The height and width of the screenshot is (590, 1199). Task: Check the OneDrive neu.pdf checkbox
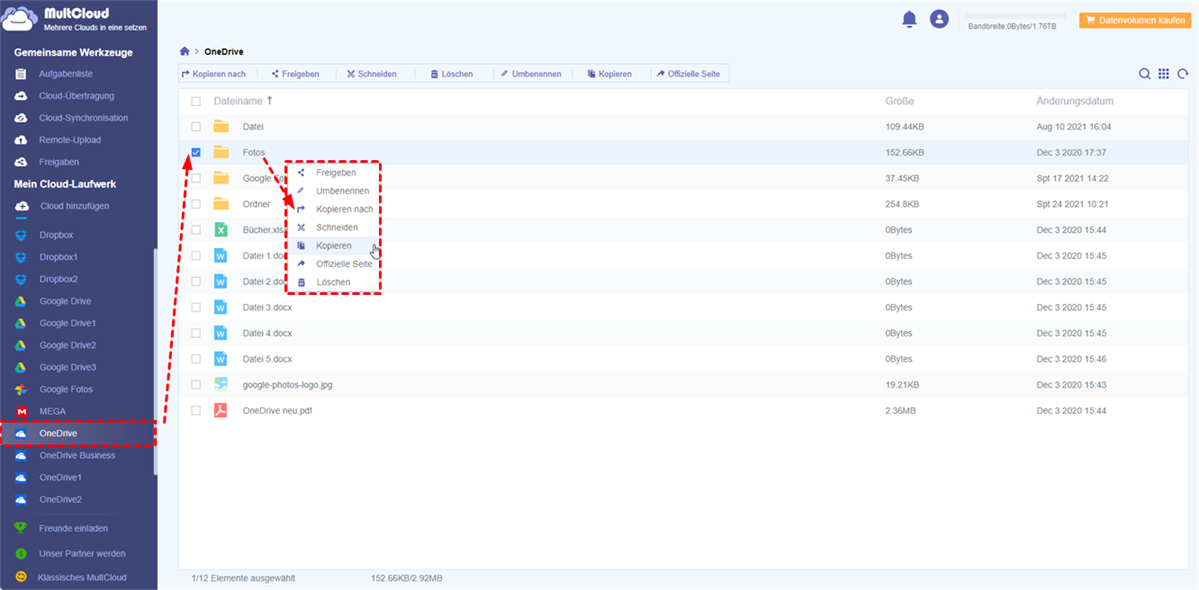pyautogui.click(x=197, y=410)
